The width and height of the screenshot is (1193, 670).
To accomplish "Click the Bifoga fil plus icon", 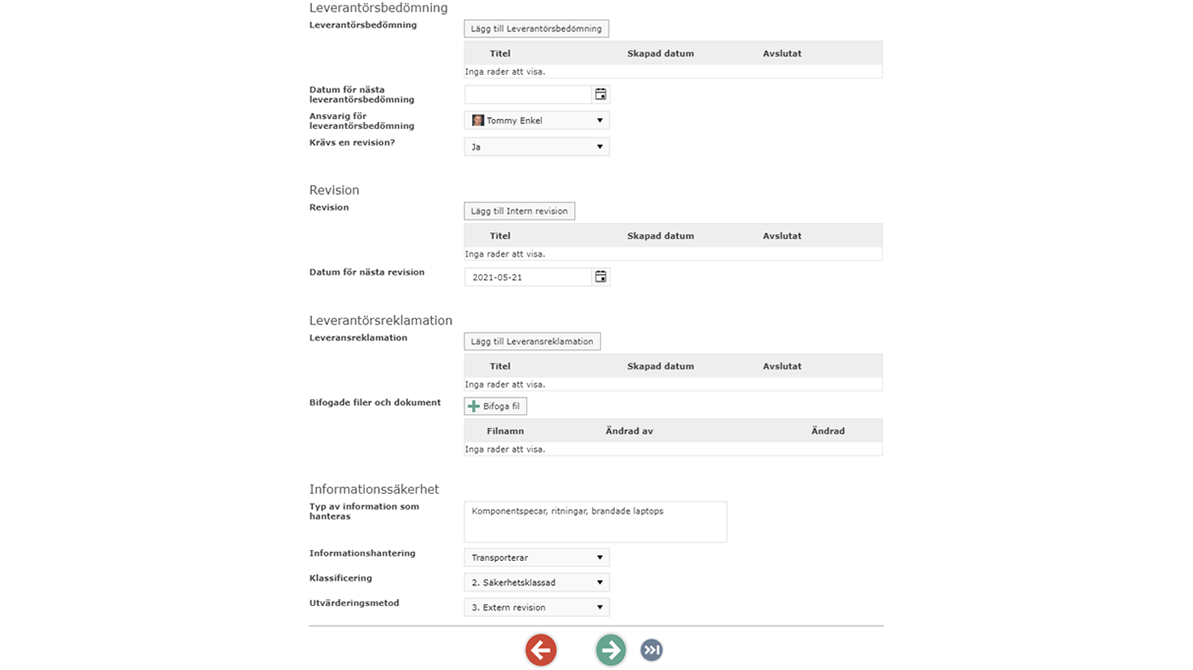I will 474,407.
